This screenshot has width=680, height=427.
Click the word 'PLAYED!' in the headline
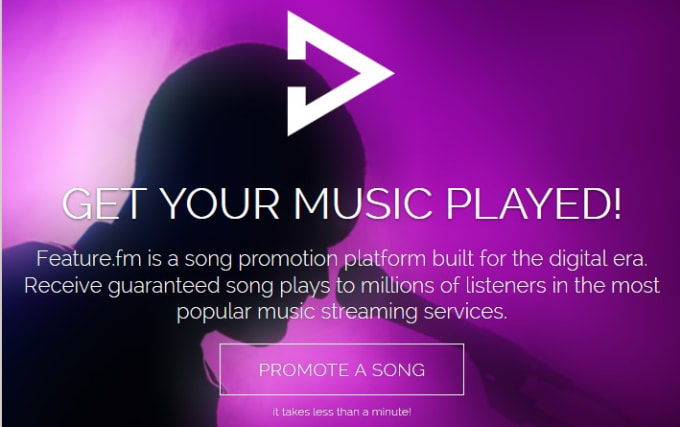pos(534,203)
